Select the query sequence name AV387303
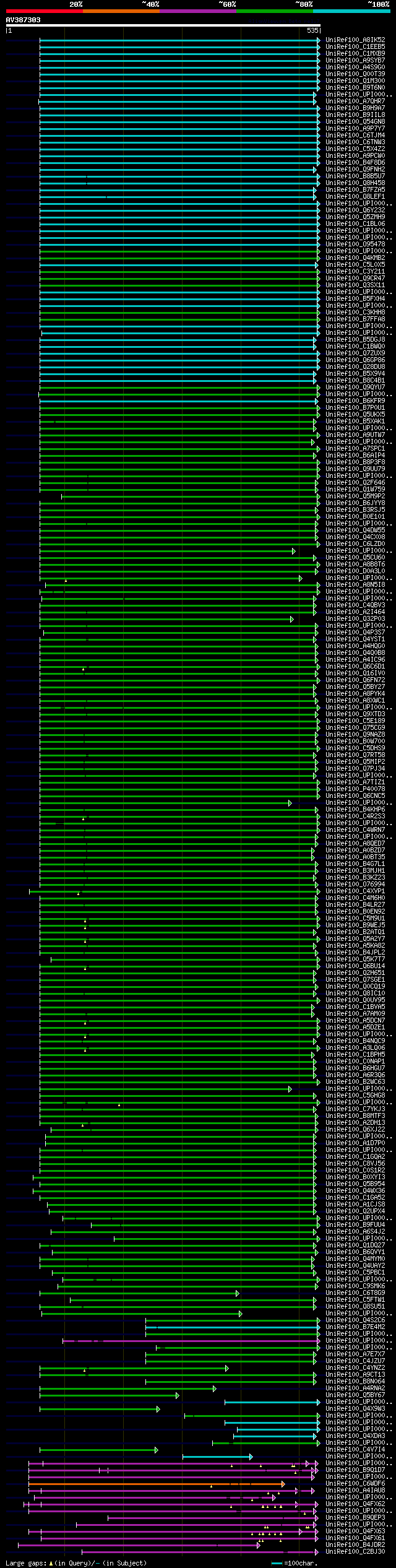 coord(24,20)
